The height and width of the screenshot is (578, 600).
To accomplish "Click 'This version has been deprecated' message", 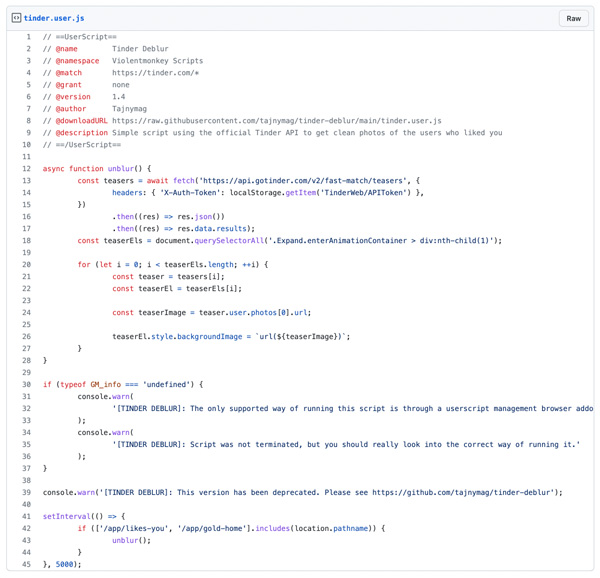I will 248,492.
